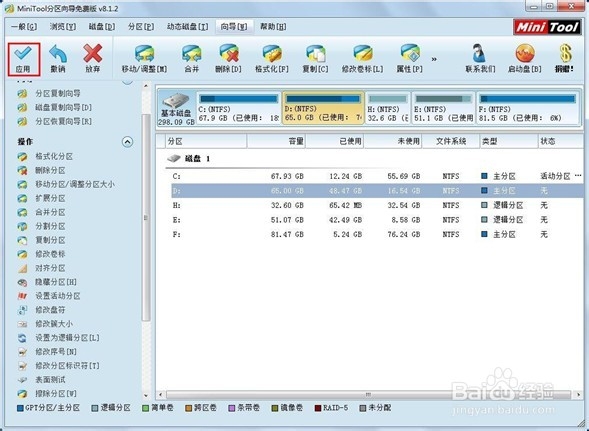Choose 扩展分区 in the operations list

[50, 198]
